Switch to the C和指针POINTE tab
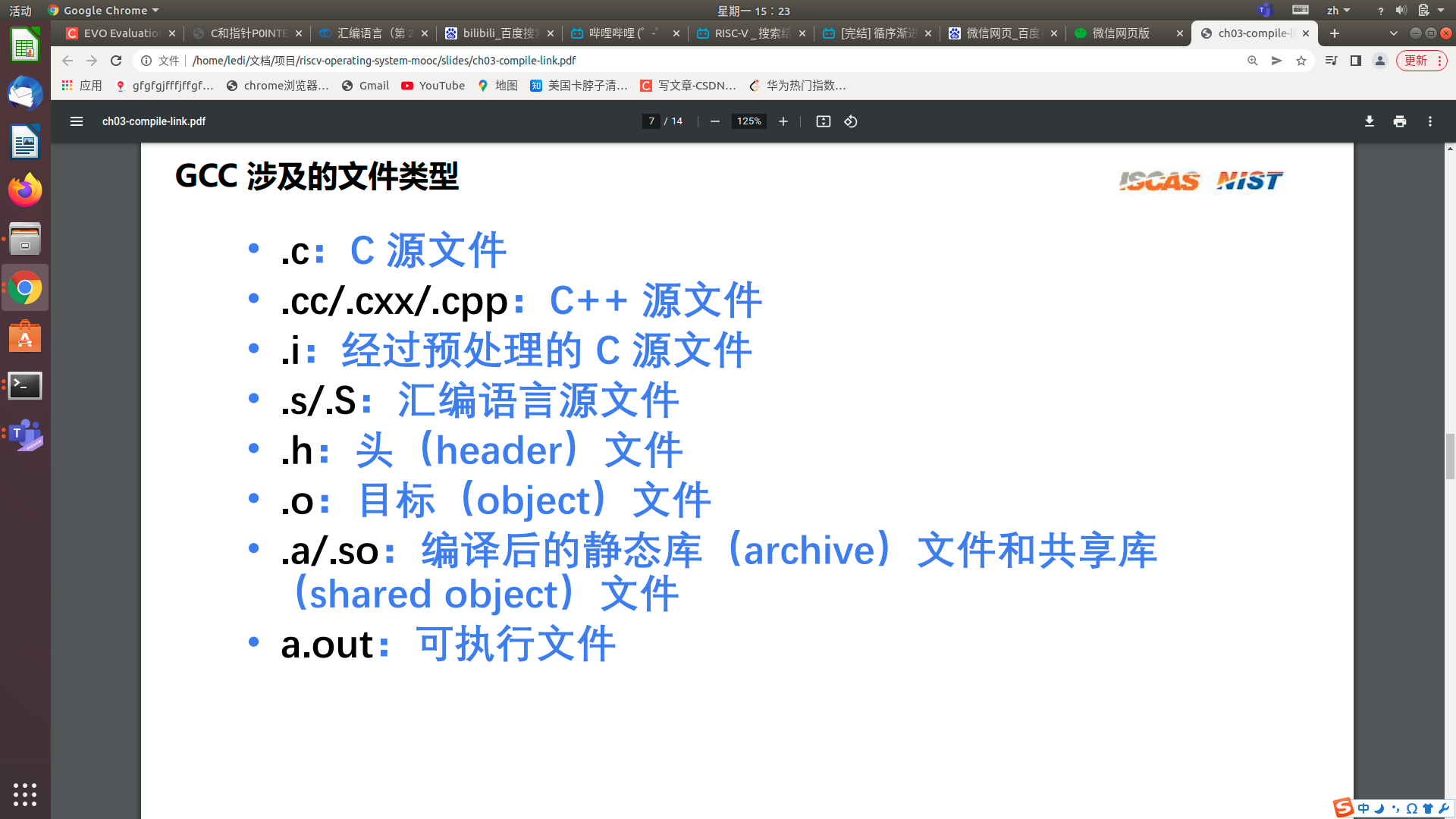 (x=248, y=33)
